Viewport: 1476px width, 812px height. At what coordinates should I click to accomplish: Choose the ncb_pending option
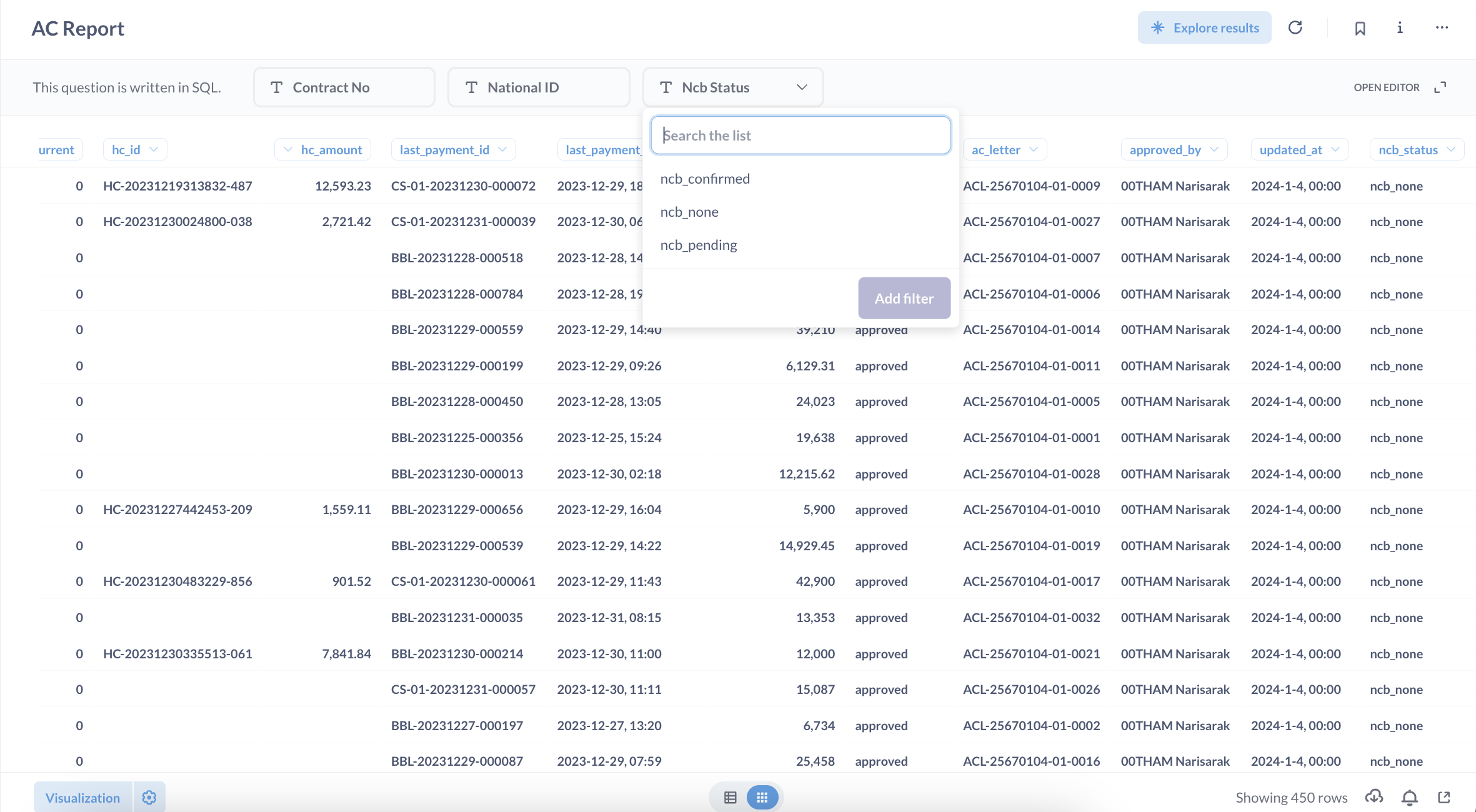[699, 245]
